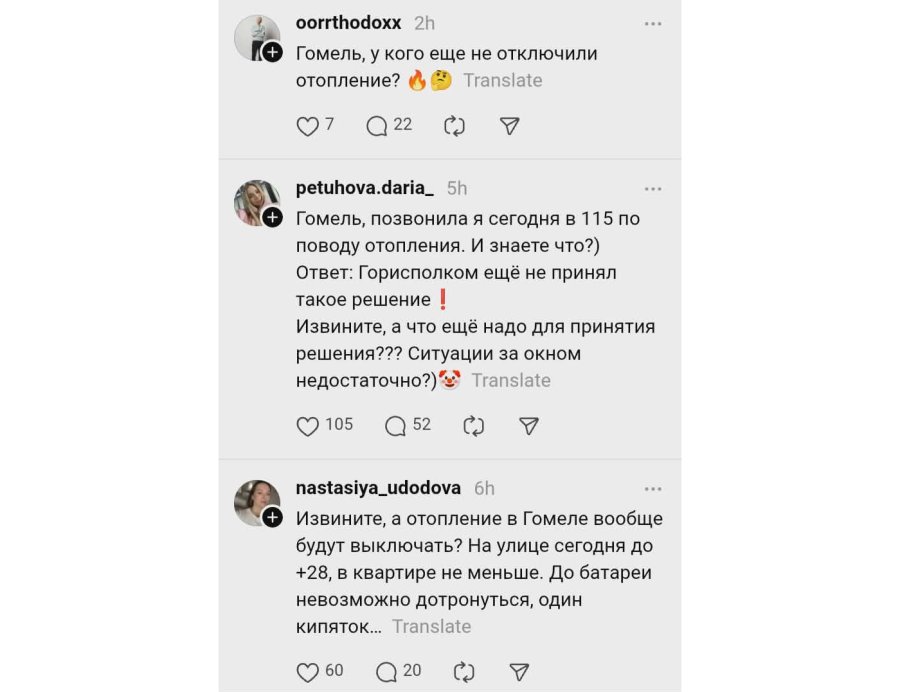Open the petuhova.daria_ username profile link

(364, 188)
